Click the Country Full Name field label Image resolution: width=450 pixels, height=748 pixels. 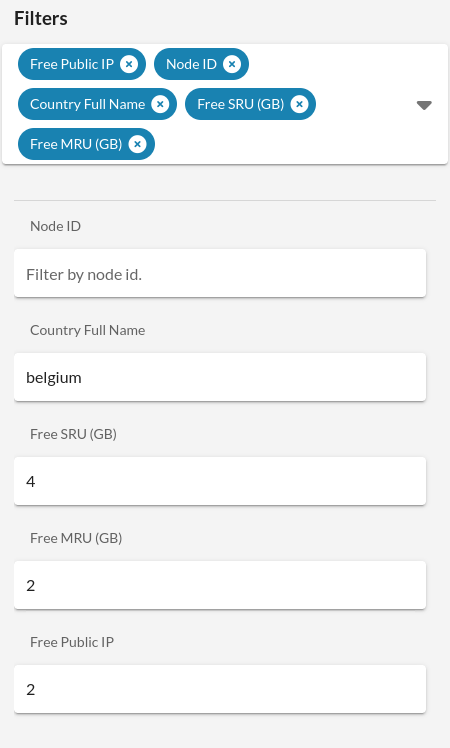87,330
